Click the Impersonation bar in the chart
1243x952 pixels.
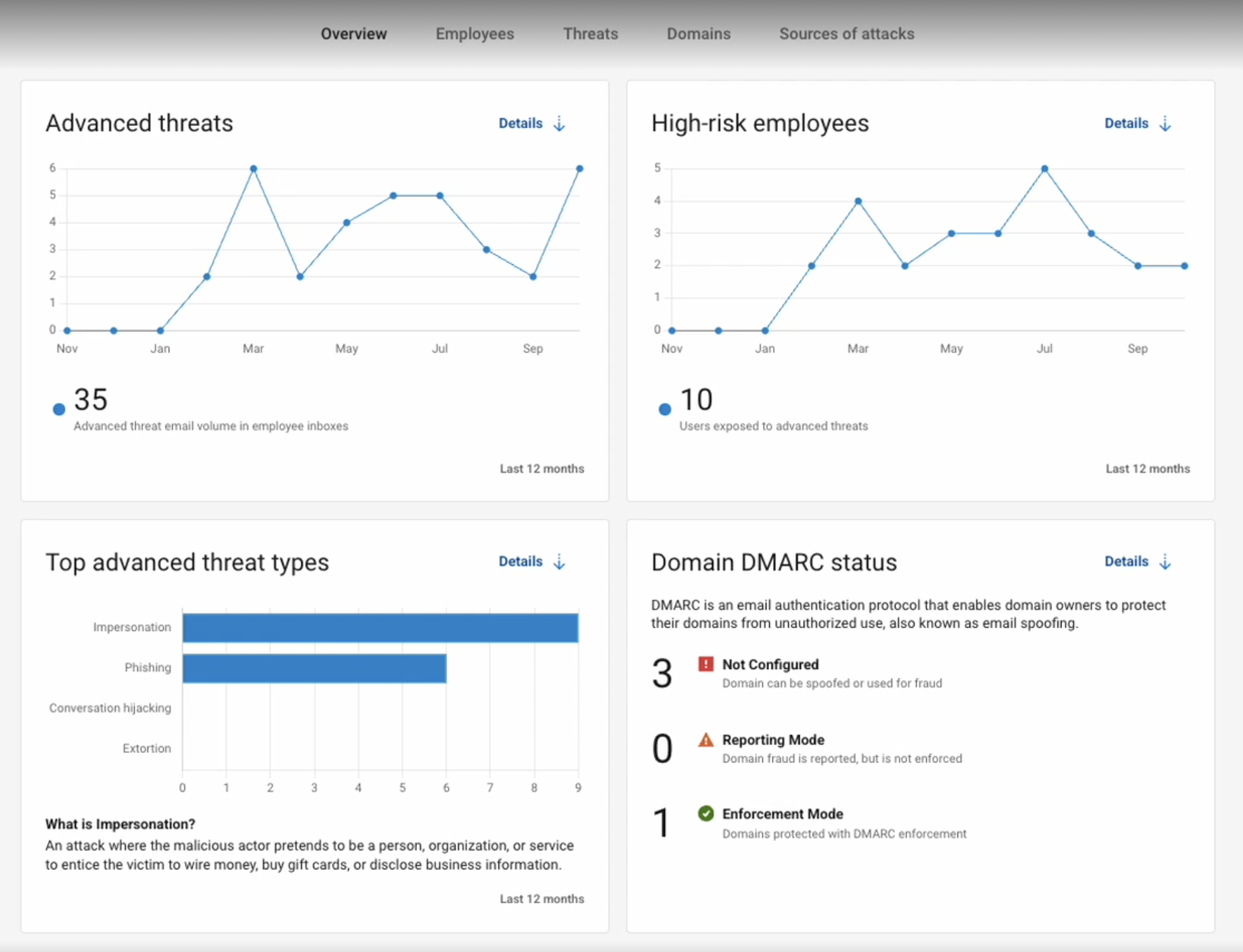[379, 627]
